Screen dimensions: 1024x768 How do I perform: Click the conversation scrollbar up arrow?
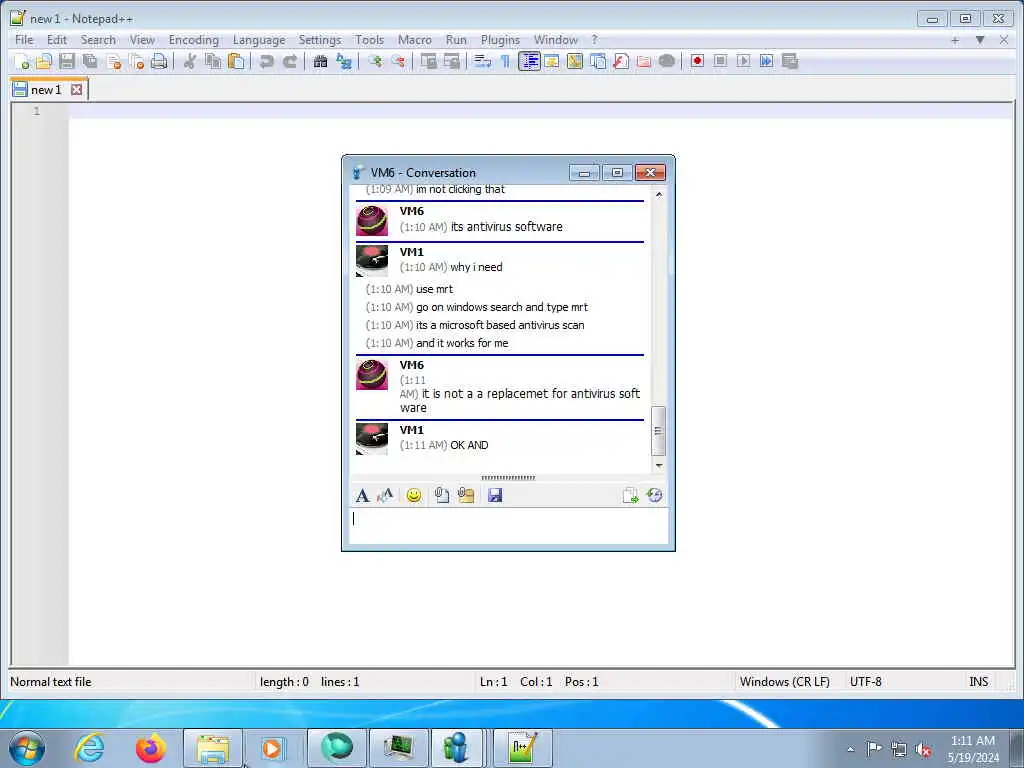(x=658, y=195)
